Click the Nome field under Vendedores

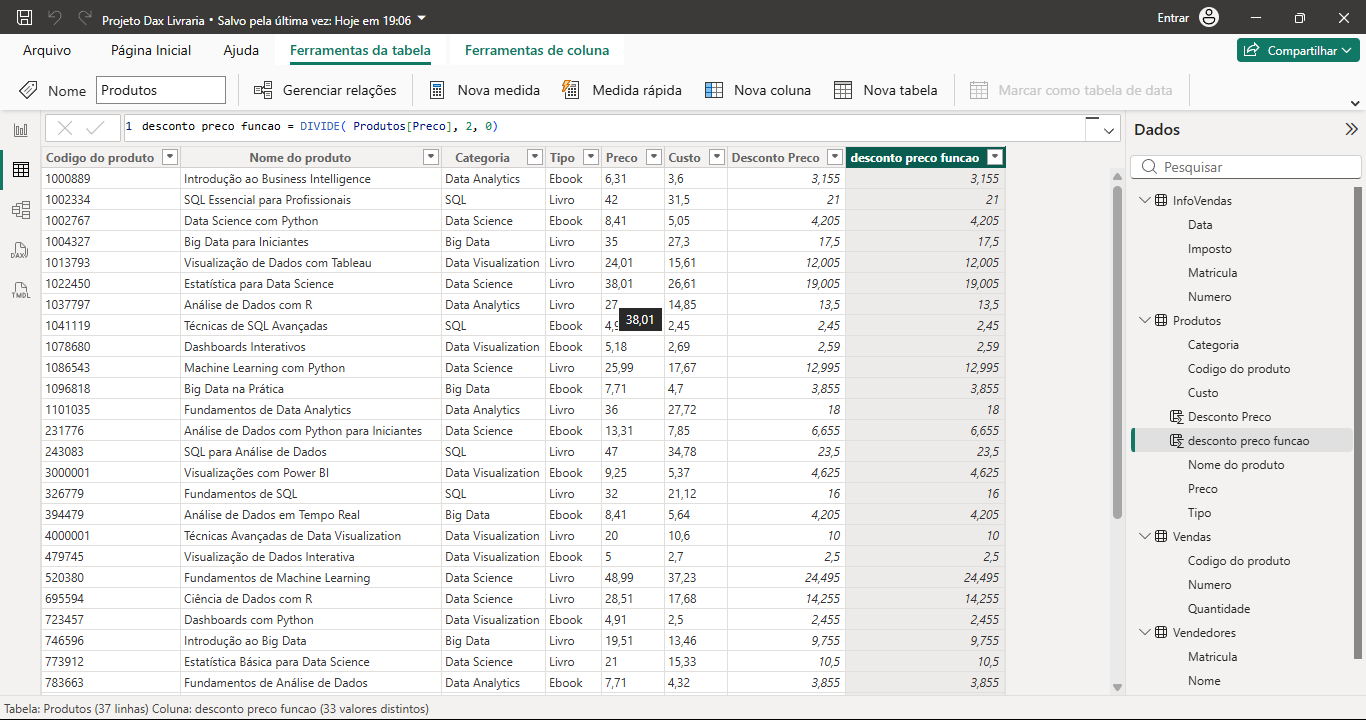pyautogui.click(x=1204, y=681)
